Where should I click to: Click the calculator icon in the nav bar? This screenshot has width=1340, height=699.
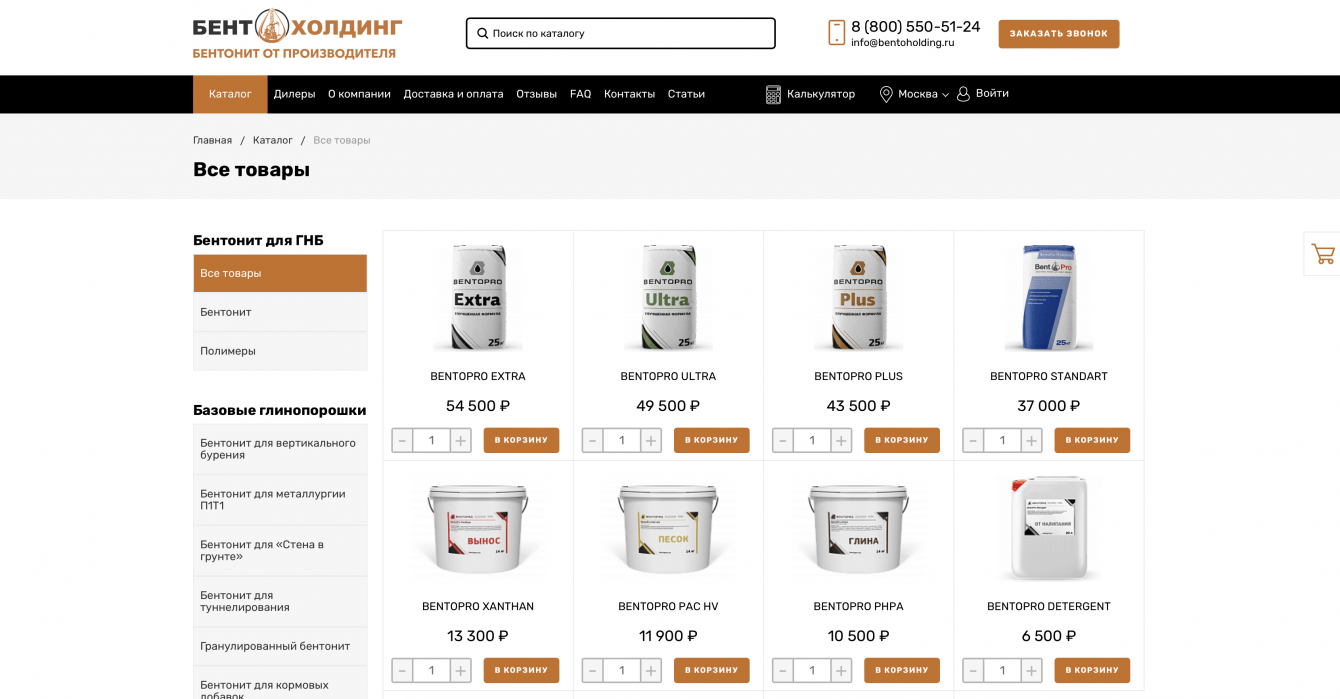click(x=773, y=94)
